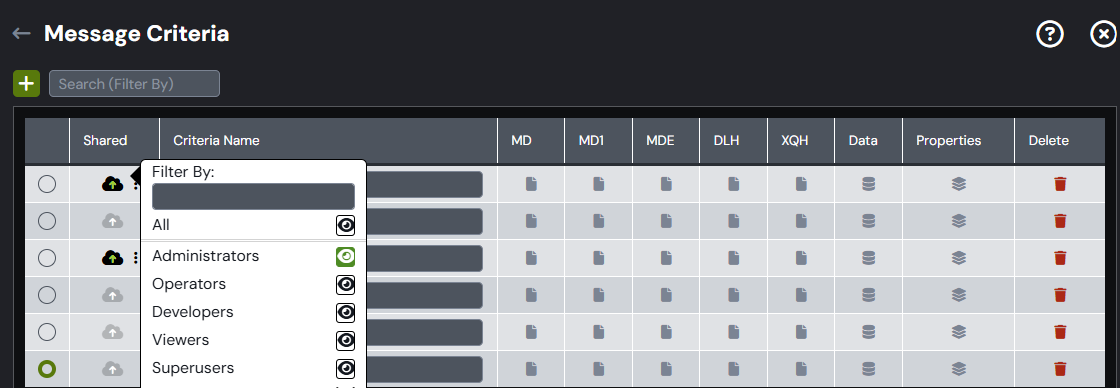Click the green selected radio in last row
The width and height of the screenshot is (1120, 388).
click(x=47, y=369)
